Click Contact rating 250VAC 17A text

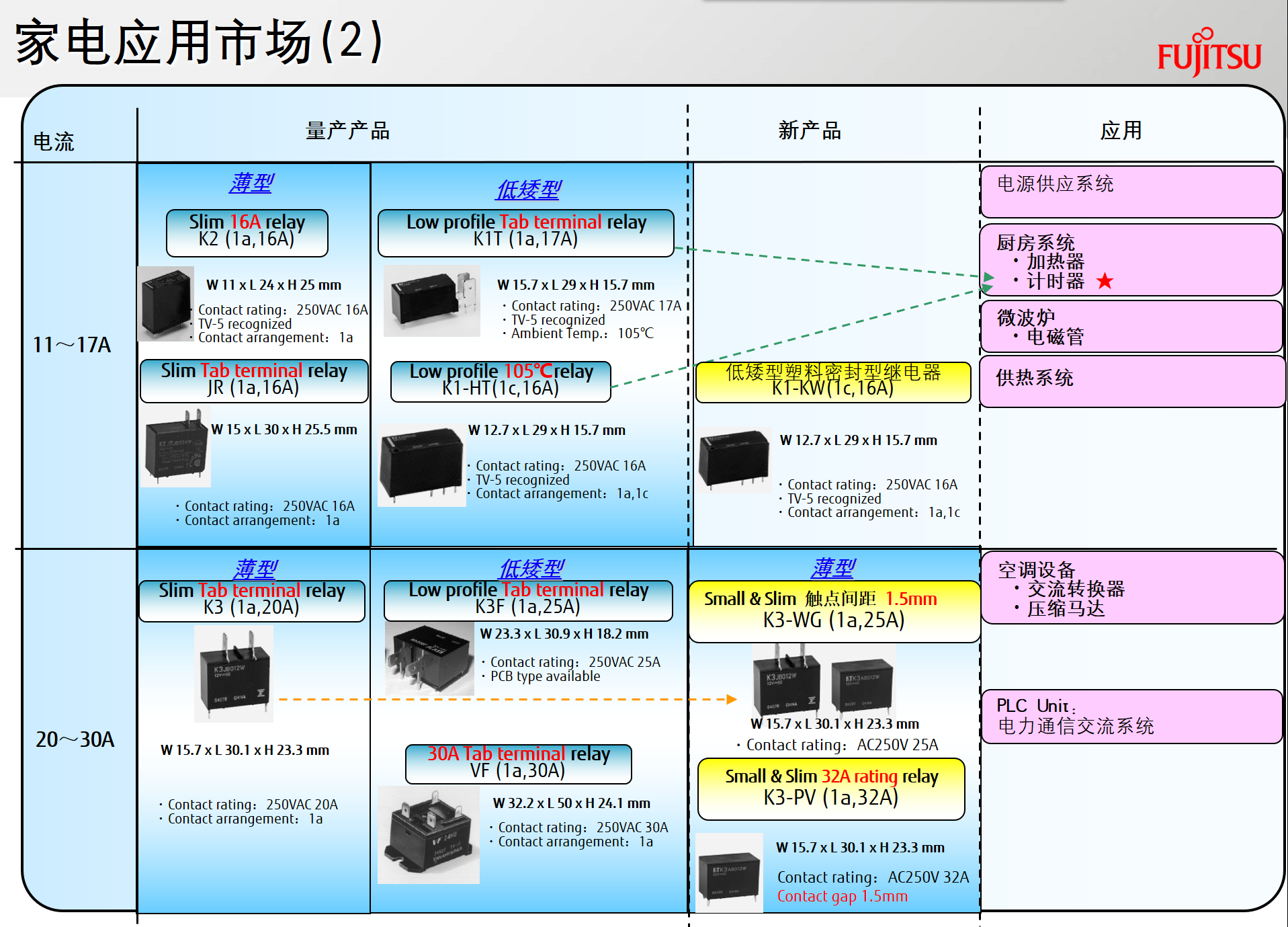pyautogui.click(x=593, y=306)
